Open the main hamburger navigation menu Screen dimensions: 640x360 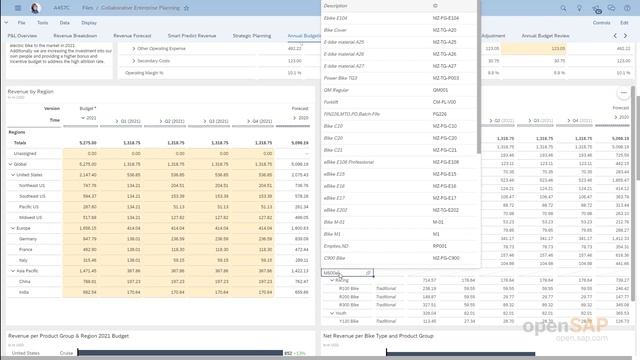click(18, 8)
